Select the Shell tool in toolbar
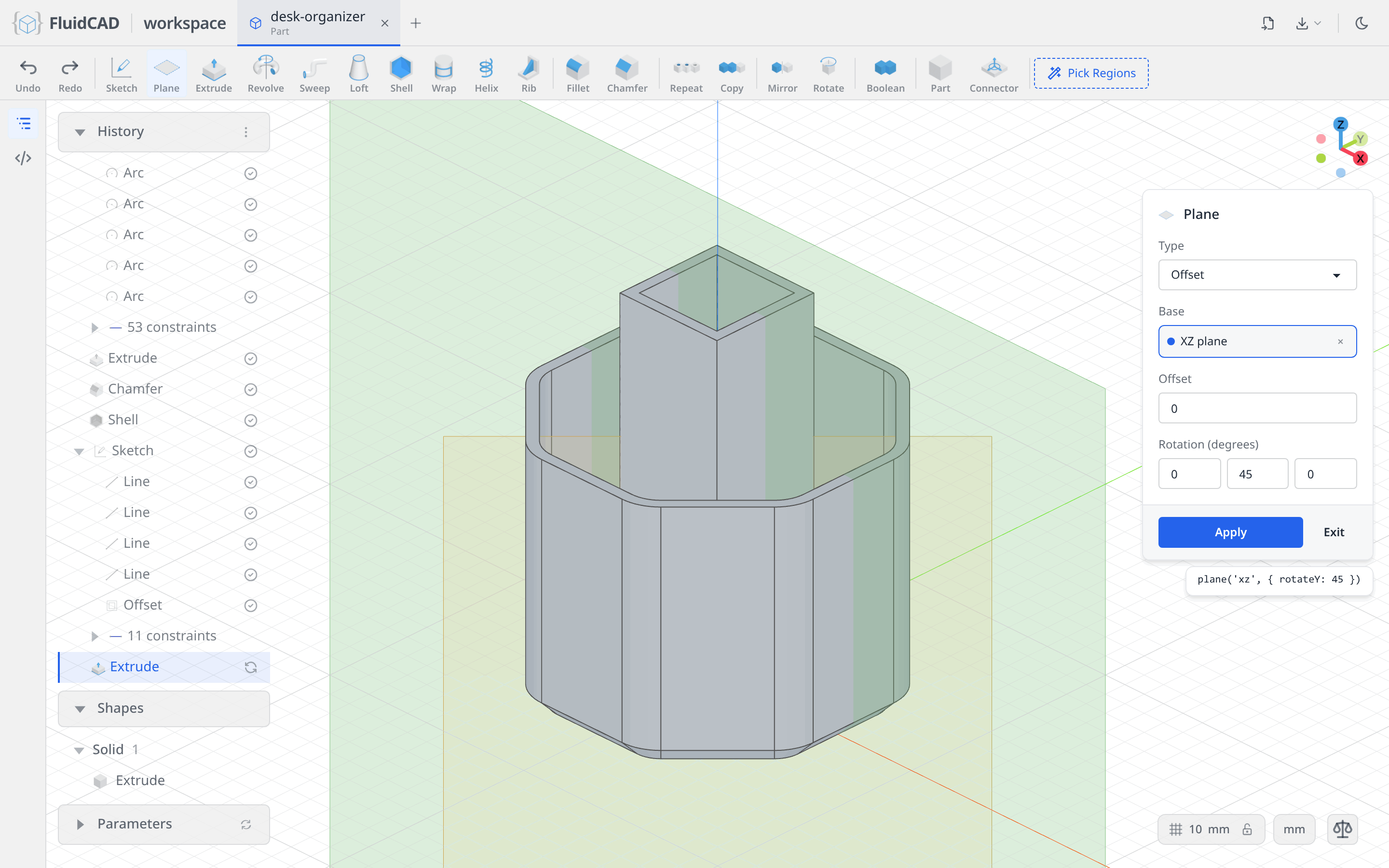This screenshot has width=1389, height=868. (401, 74)
